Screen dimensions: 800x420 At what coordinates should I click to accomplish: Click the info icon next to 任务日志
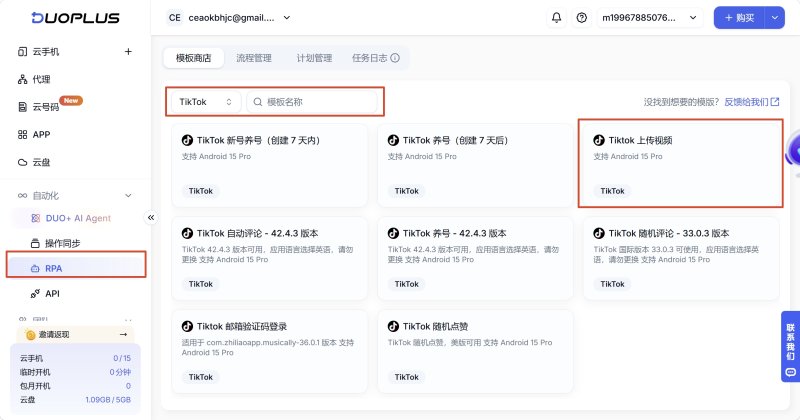[x=395, y=58]
